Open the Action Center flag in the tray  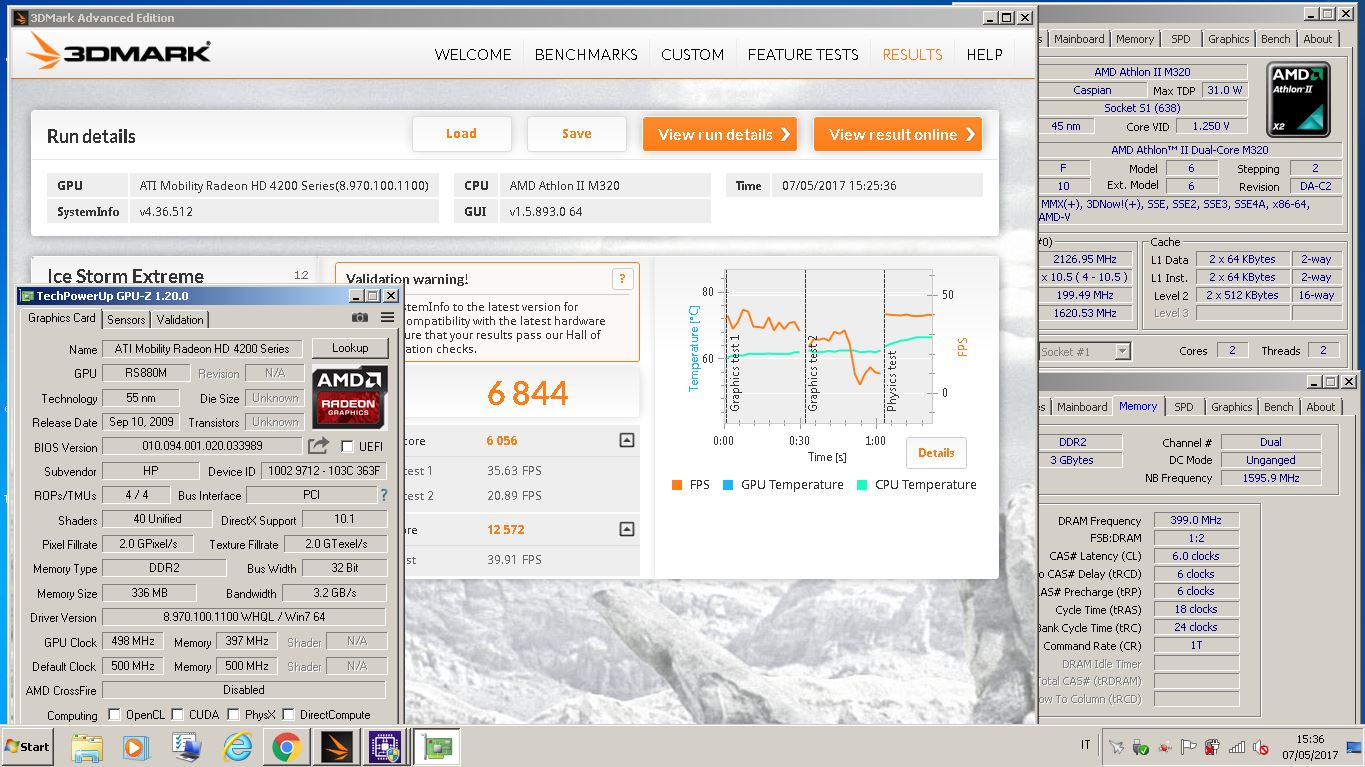[1188, 746]
